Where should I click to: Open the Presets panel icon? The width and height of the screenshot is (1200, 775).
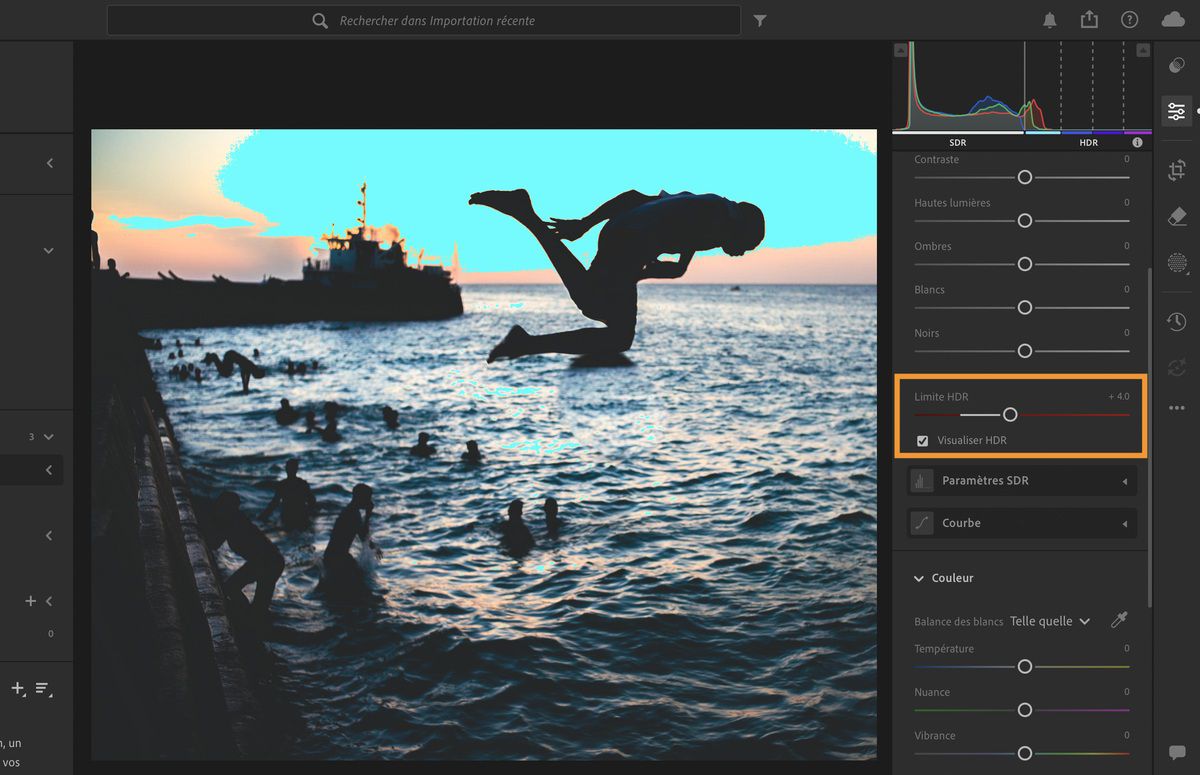pos(1177,66)
